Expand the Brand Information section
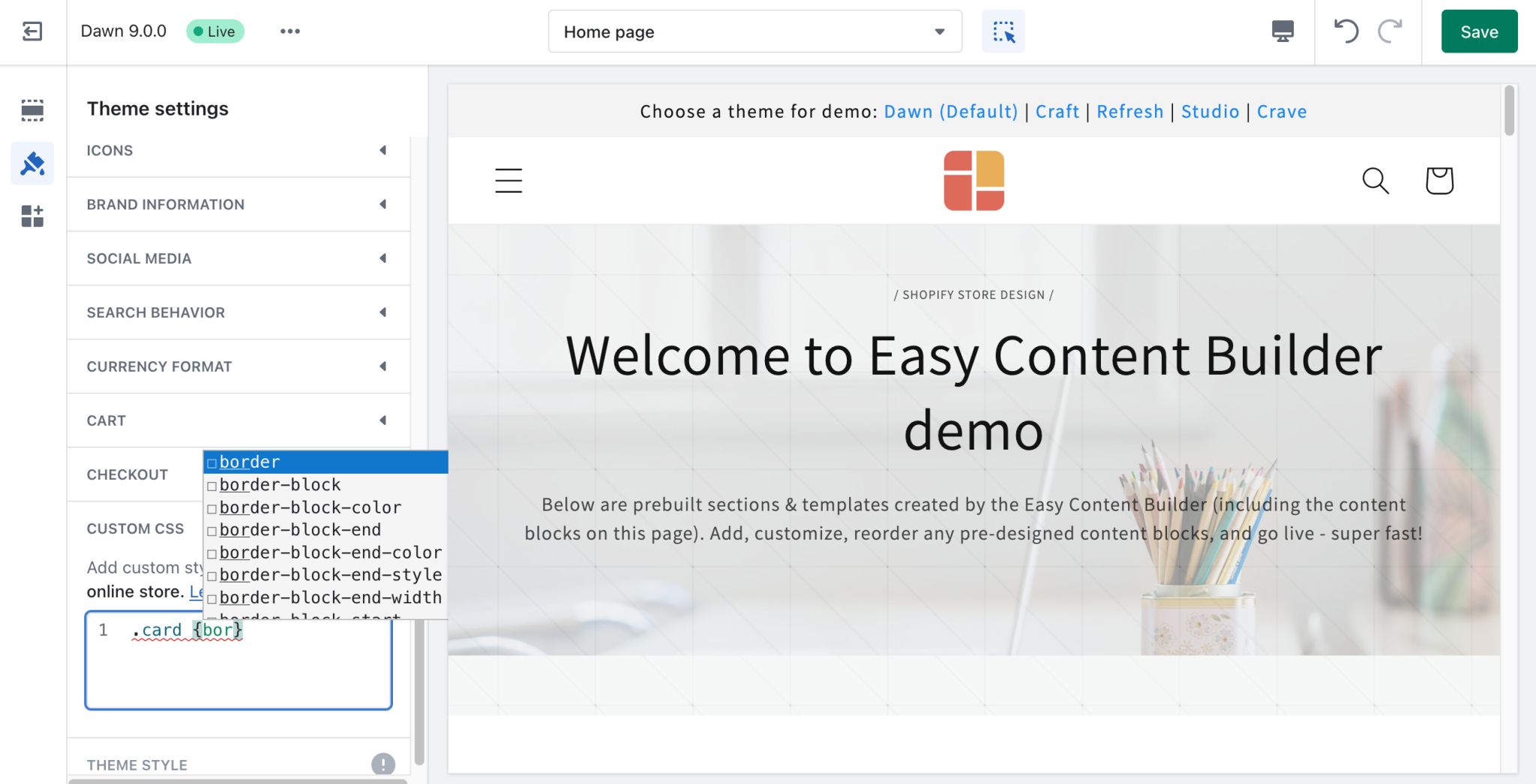The width and height of the screenshot is (1536, 784). pos(238,205)
